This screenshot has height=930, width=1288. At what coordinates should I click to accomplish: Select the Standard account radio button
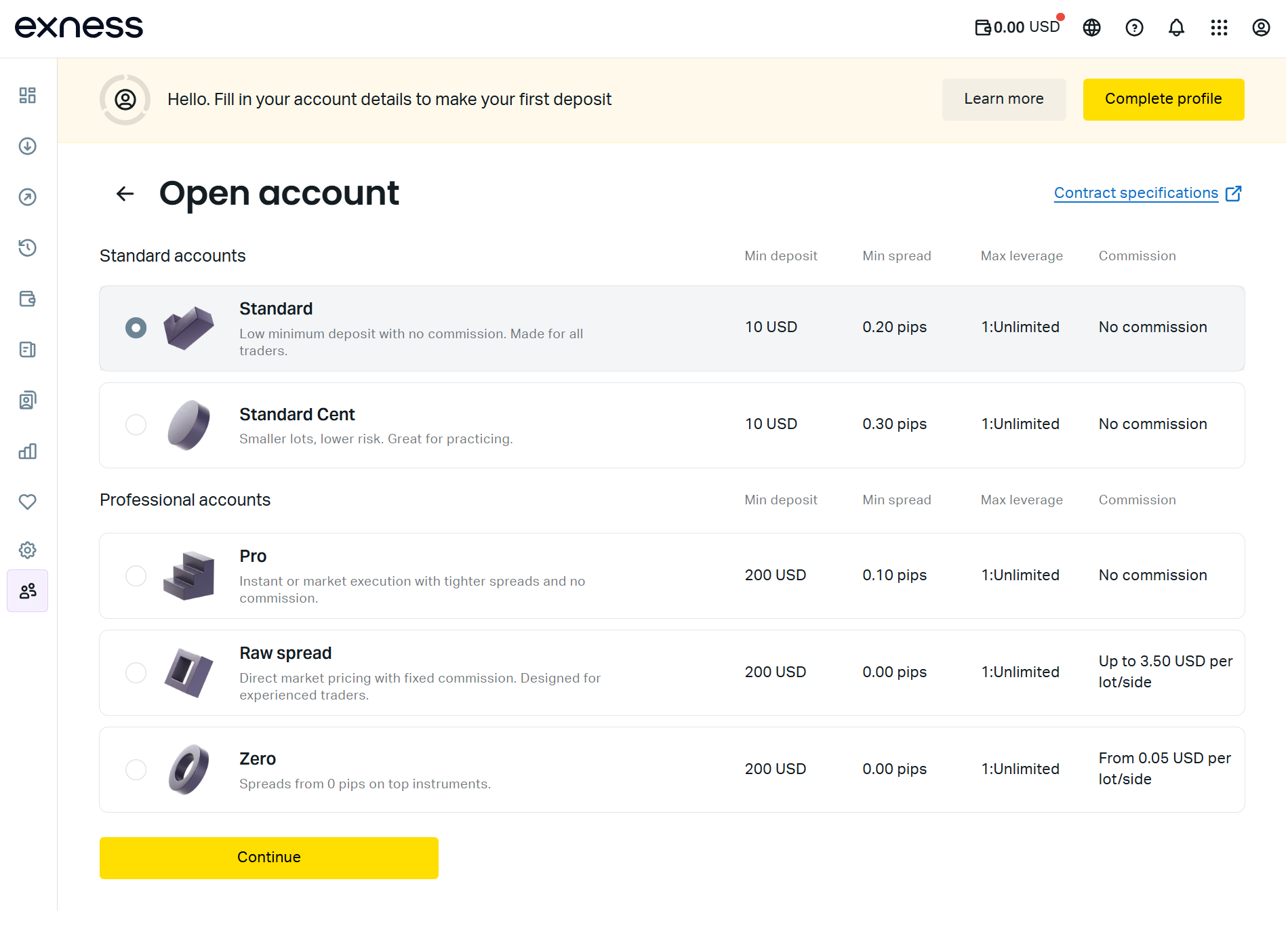[x=136, y=328]
